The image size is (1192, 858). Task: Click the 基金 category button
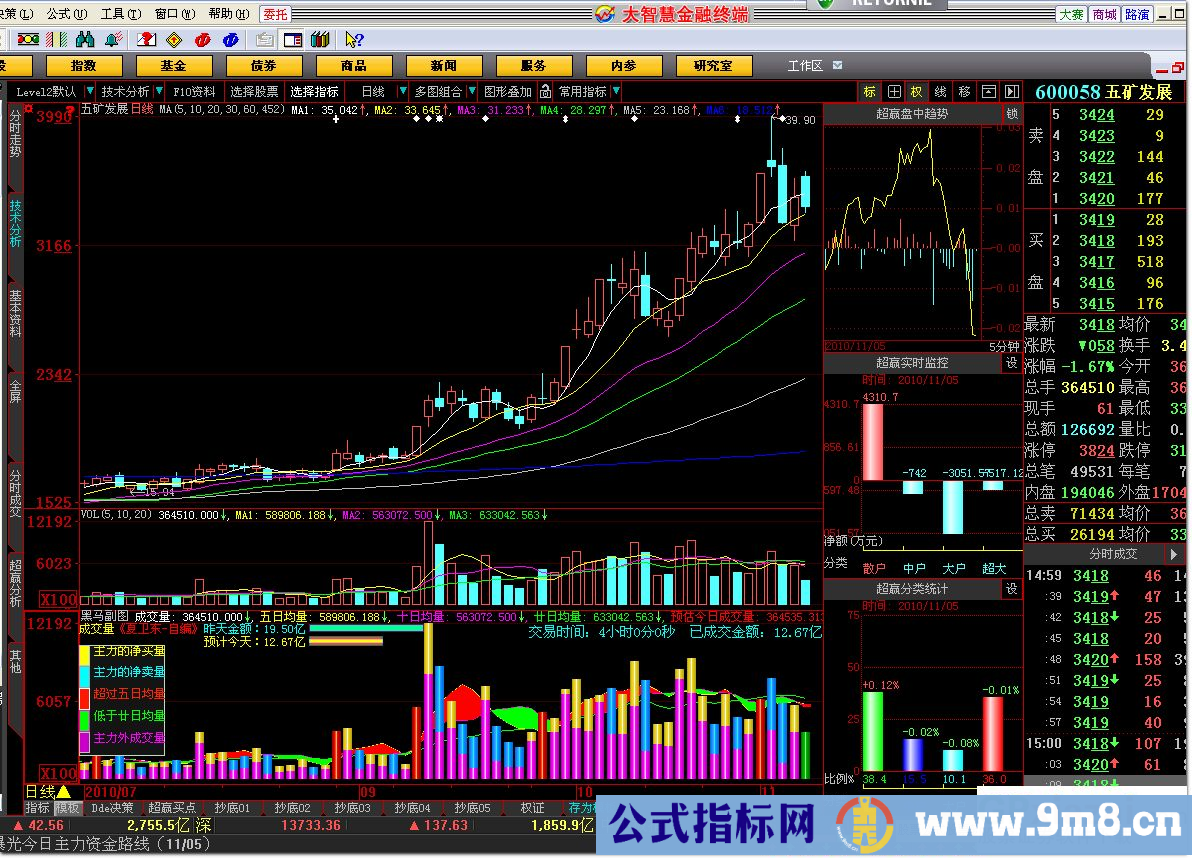174,66
